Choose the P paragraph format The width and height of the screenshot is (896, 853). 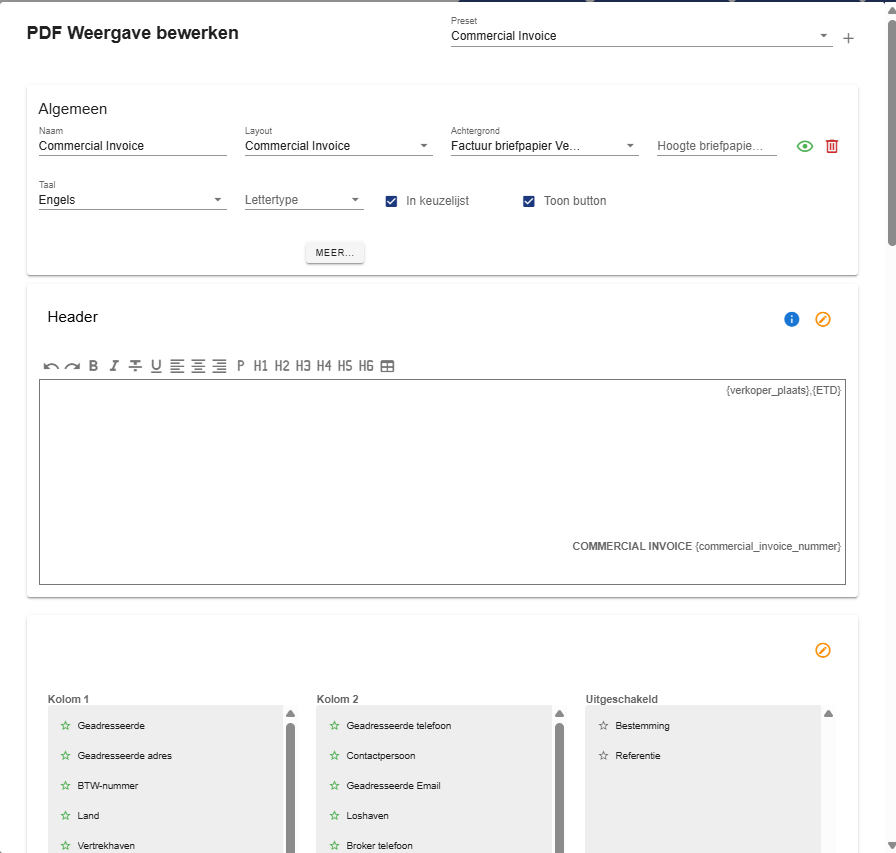(x=241, y=366)
